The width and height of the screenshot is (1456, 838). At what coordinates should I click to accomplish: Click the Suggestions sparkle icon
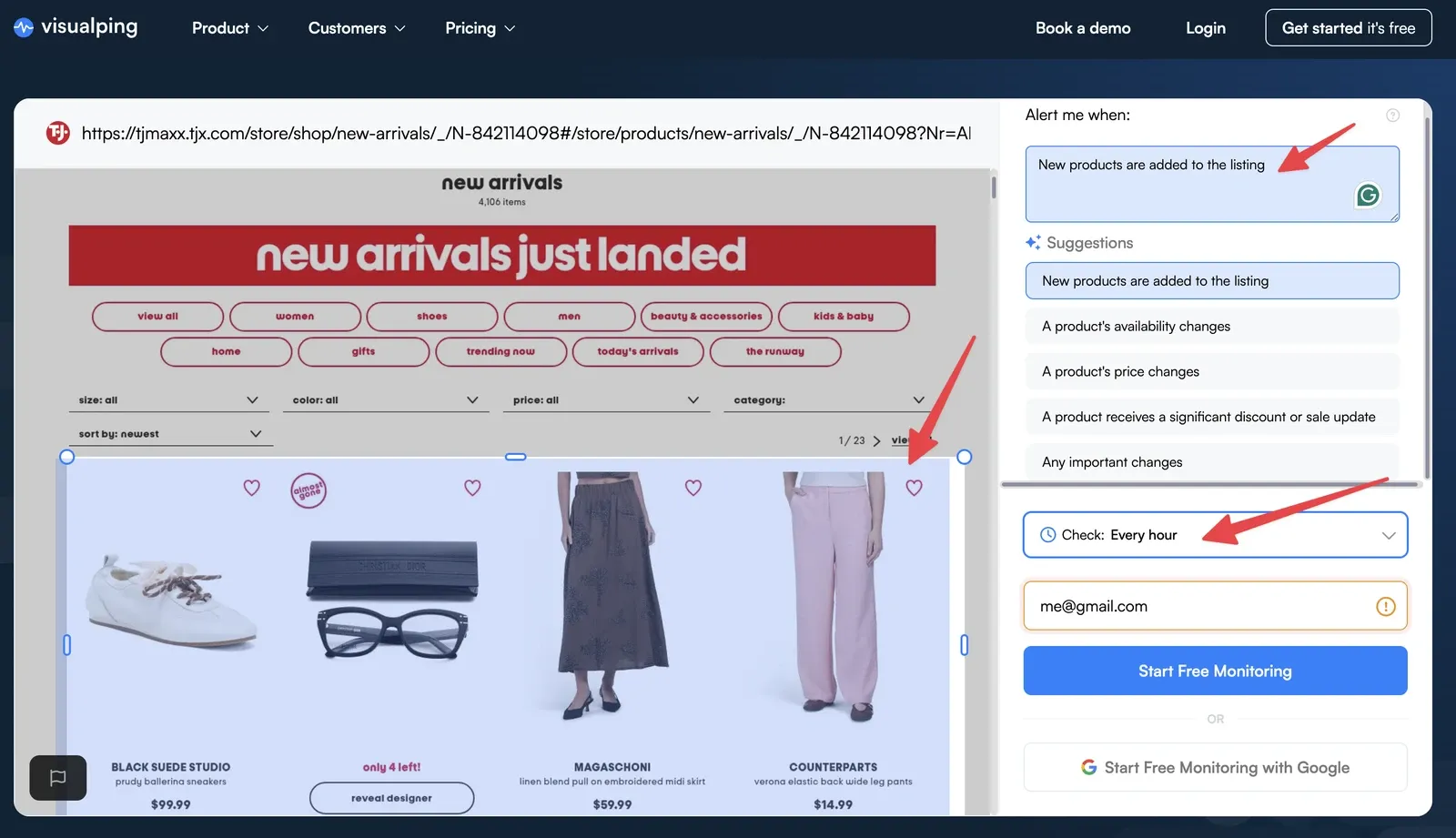(x=1033, y=243)
